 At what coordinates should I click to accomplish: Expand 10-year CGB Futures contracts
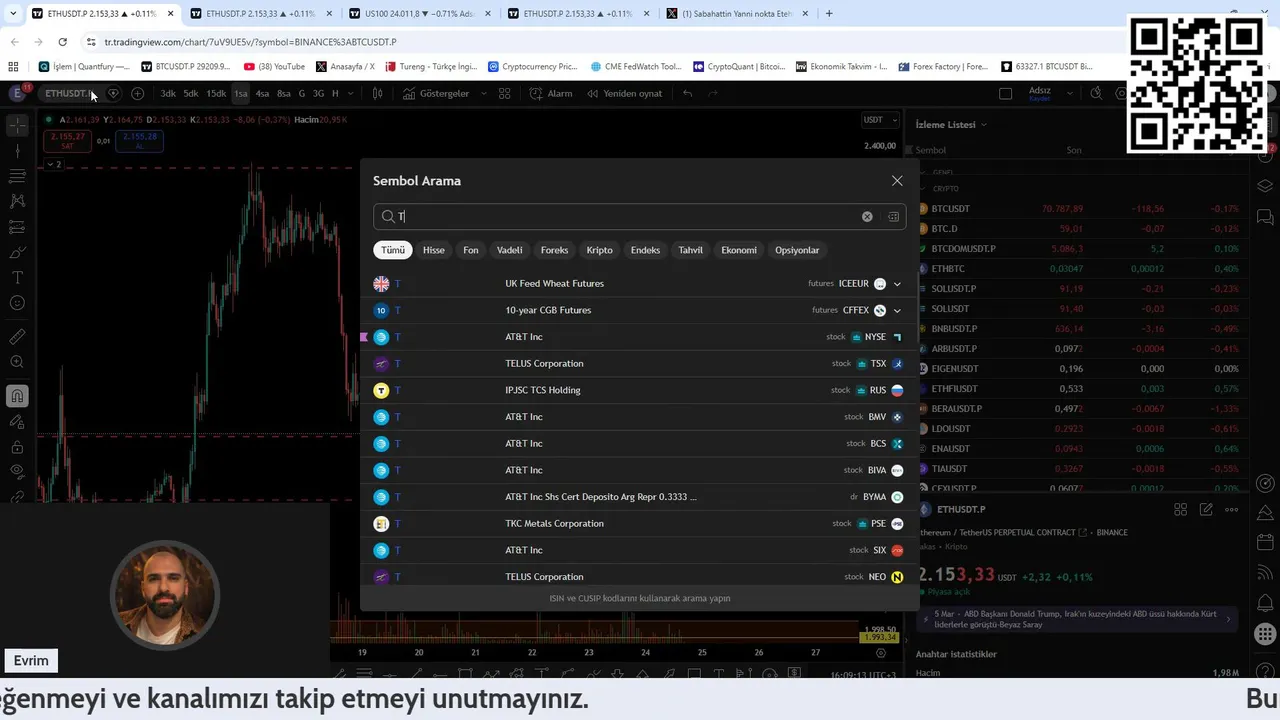(x=897, y=311)
